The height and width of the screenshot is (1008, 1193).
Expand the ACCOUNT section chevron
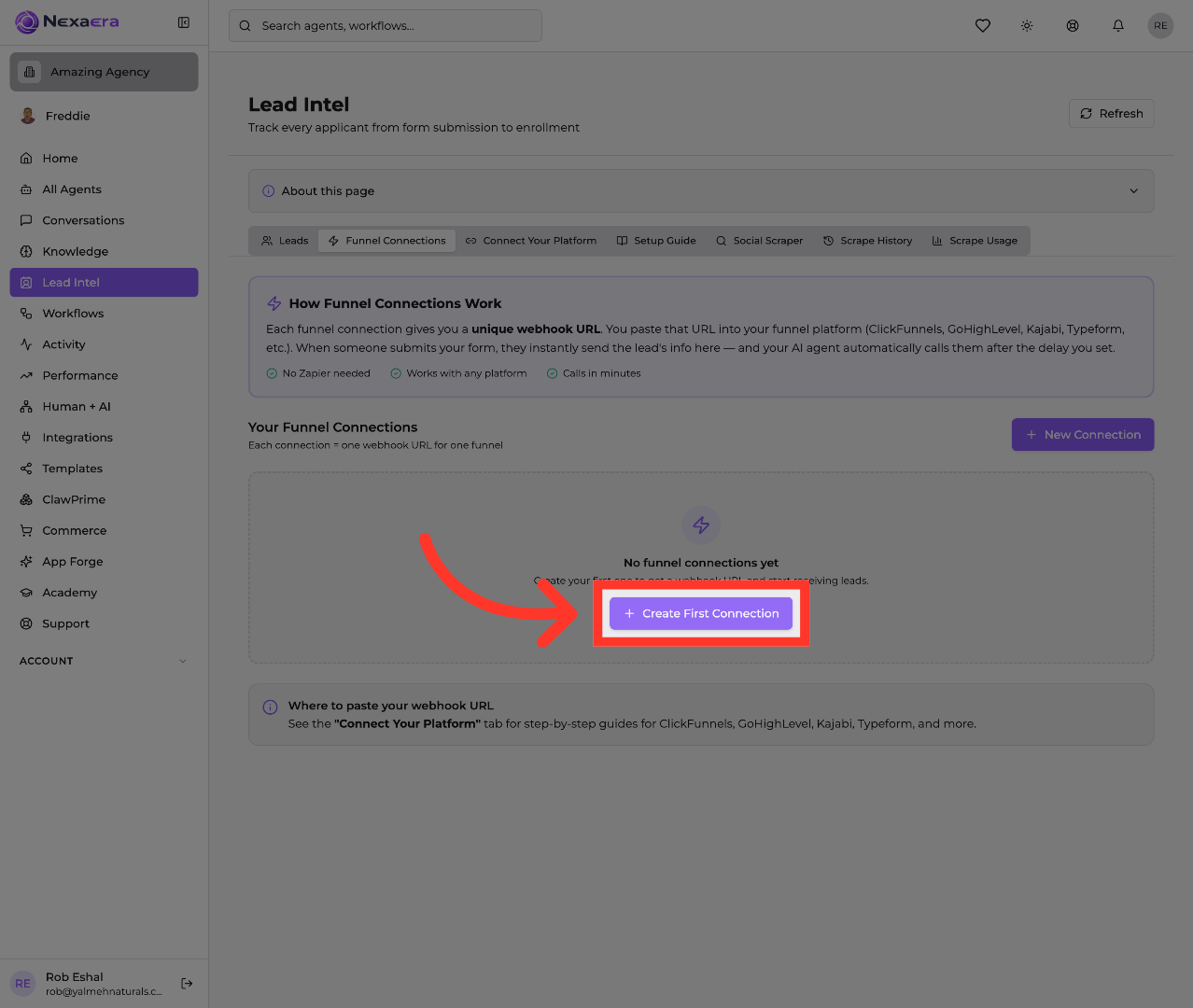[183, 661]
